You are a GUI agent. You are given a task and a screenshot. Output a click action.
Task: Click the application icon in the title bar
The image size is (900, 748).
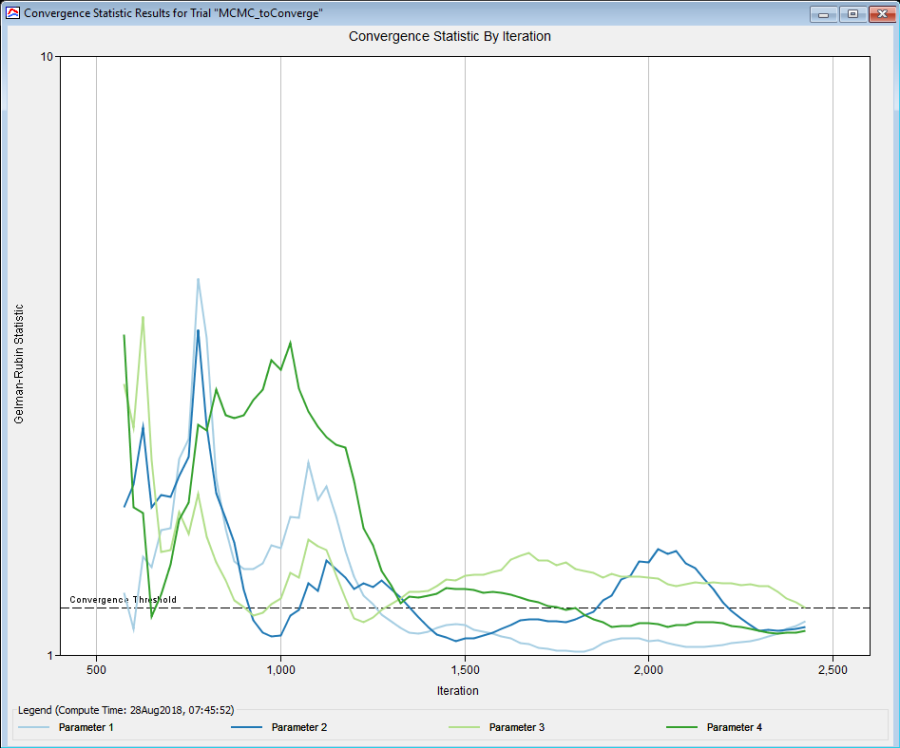12,14
